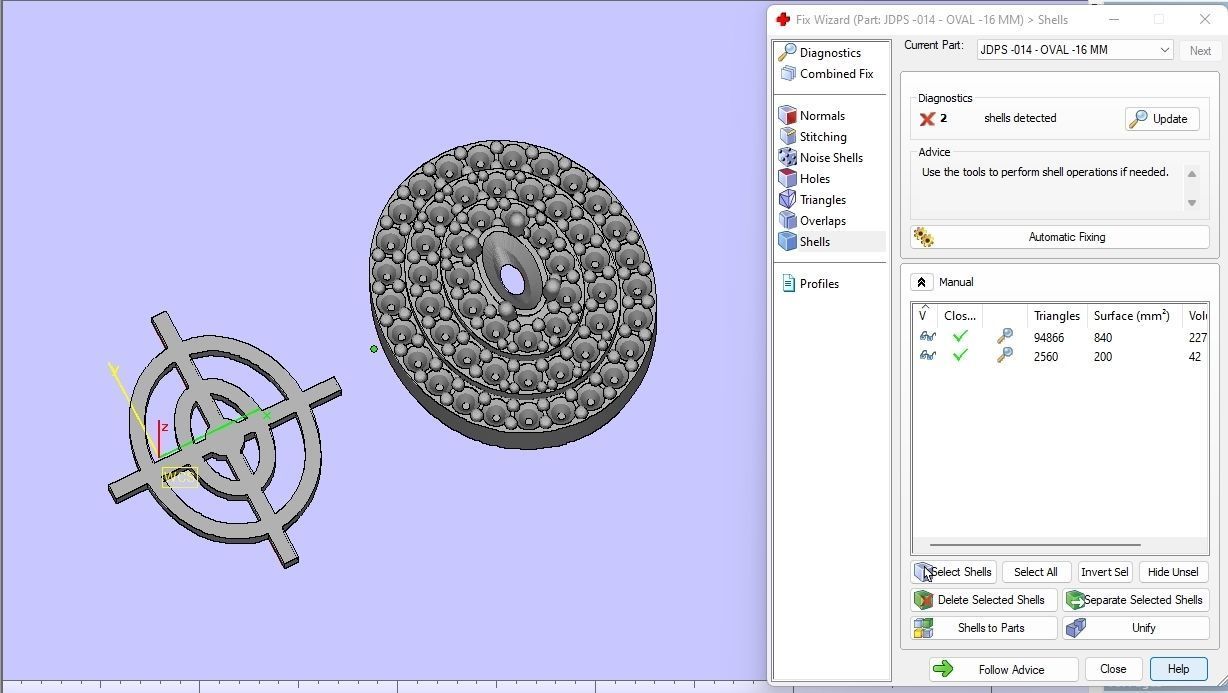Open Help for the Fix Wizard

[x=1178, y=669]
